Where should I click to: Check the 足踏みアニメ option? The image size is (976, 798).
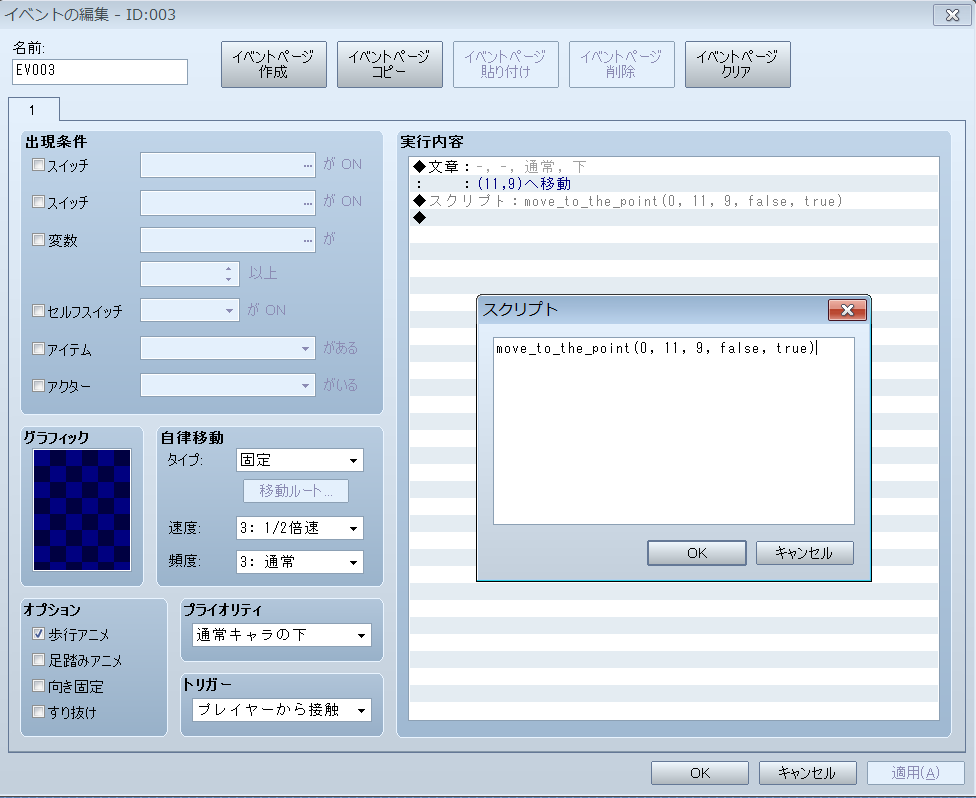pos(39,660)
